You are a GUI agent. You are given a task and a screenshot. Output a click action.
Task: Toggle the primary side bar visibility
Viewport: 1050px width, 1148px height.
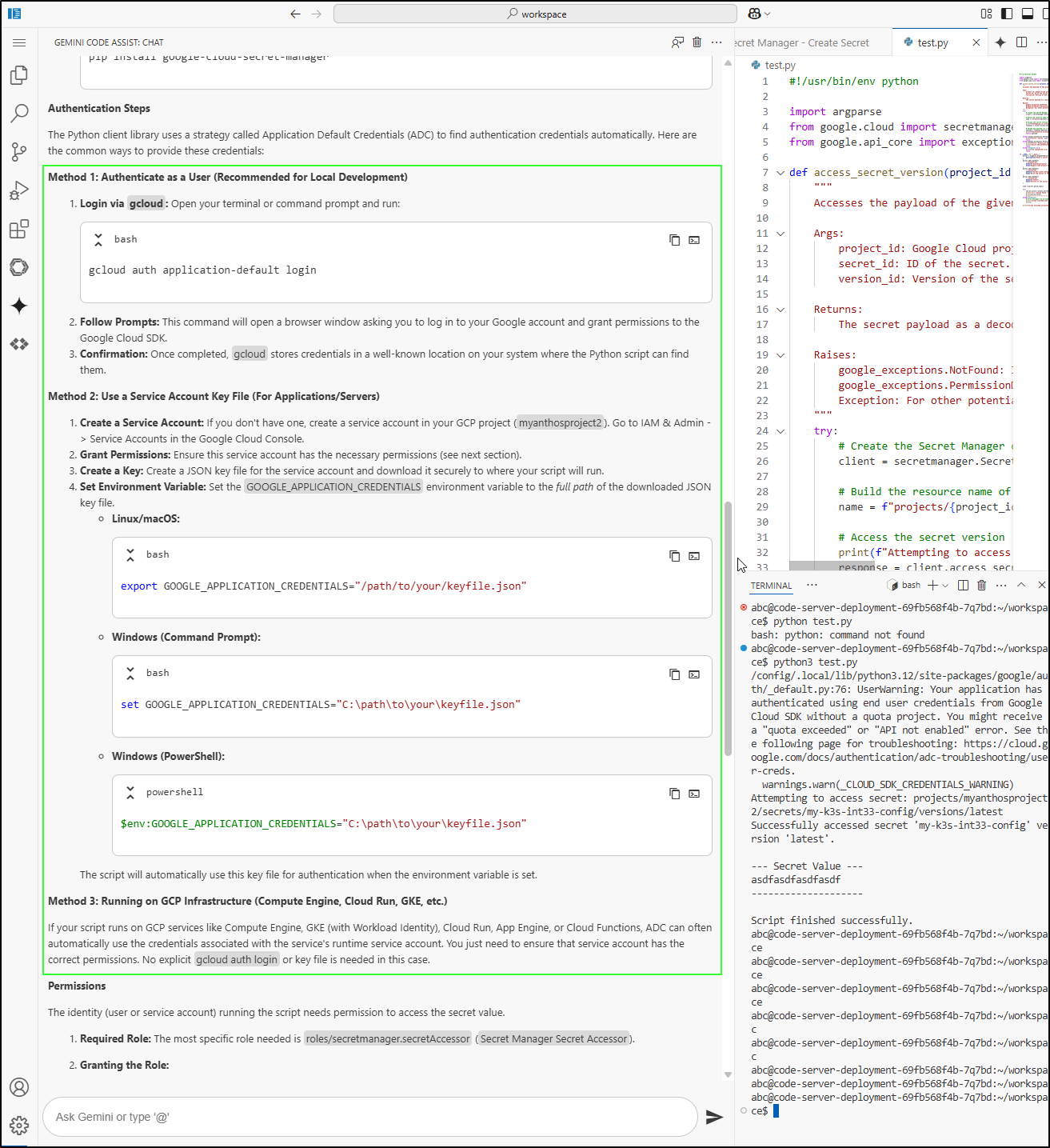[1007, 14]
